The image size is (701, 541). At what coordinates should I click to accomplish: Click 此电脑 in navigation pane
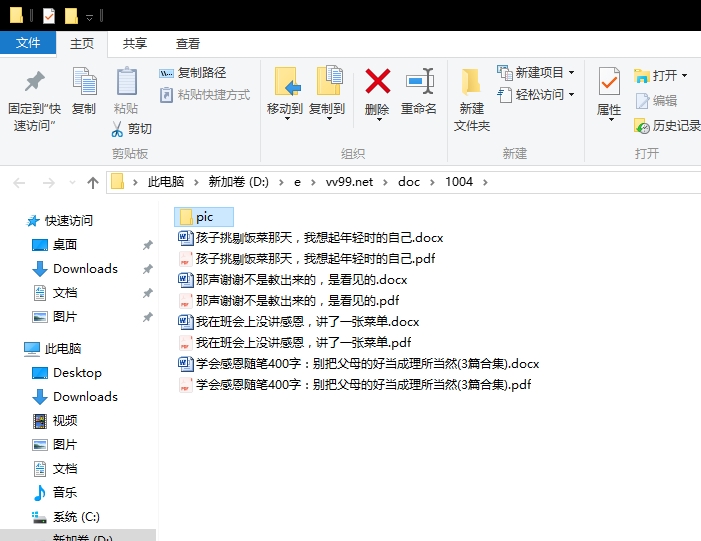53,348
